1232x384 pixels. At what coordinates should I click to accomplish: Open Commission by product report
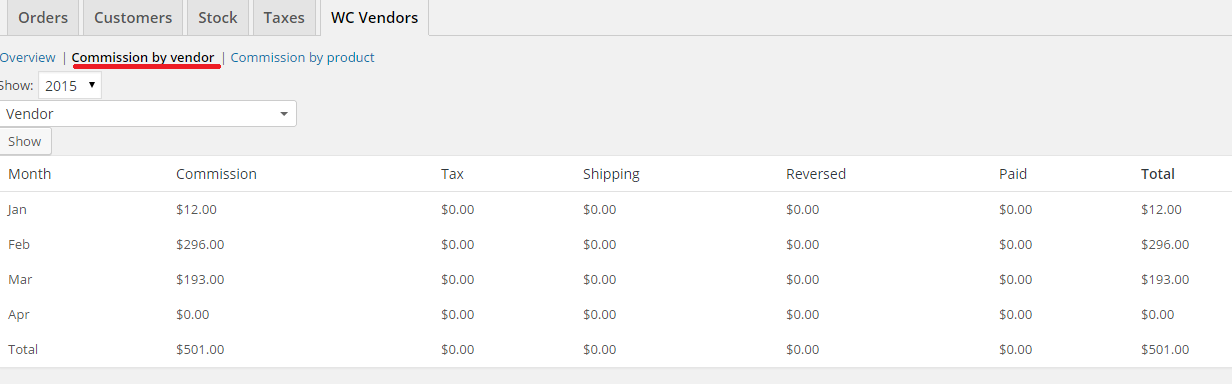(x=302, y=58)
